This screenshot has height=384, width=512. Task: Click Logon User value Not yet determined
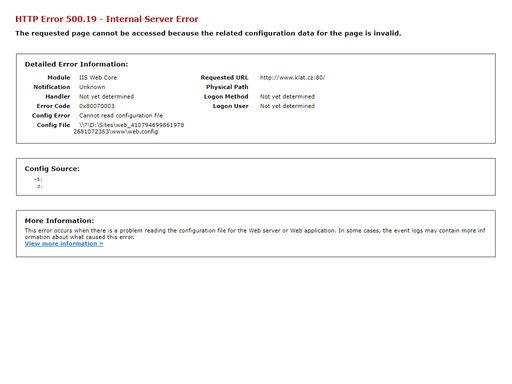coord(287,106)
